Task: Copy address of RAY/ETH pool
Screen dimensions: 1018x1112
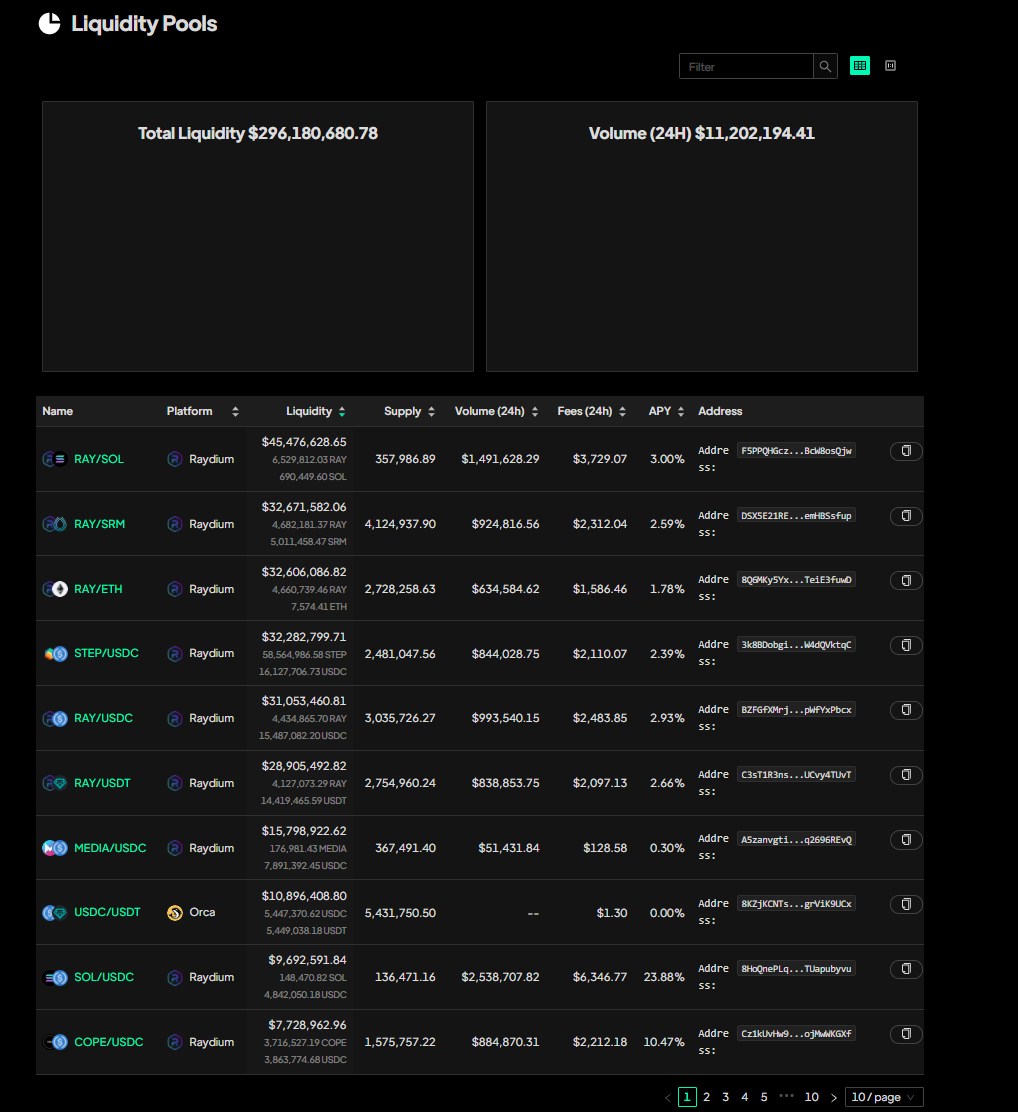Action: tap(906, 581)
